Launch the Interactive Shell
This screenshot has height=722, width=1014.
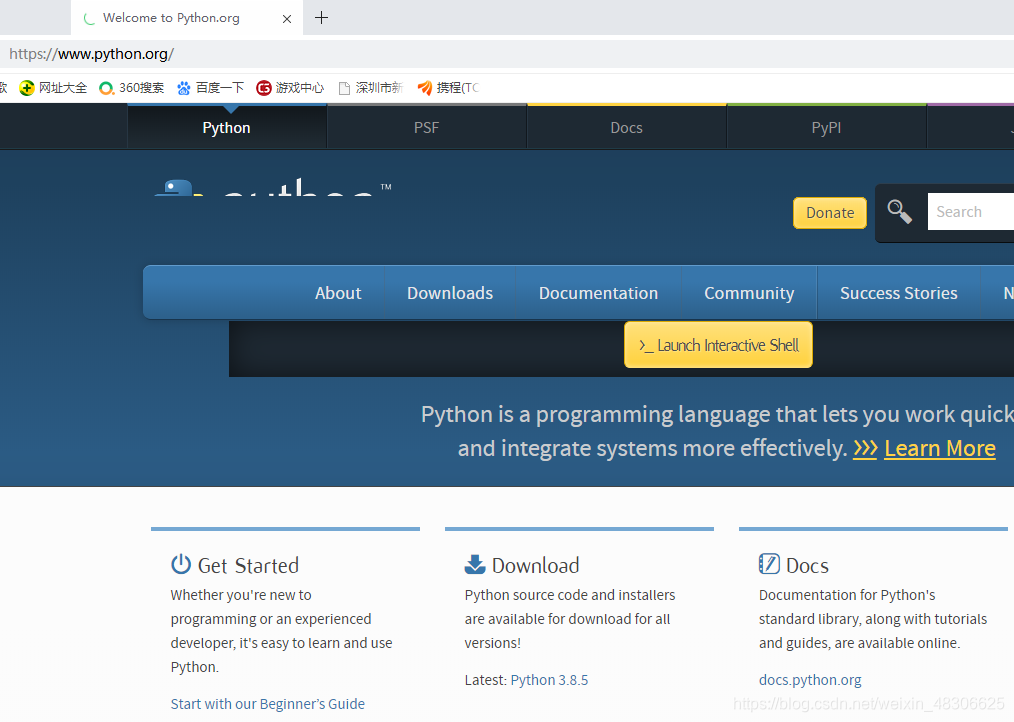coord(718,345)
